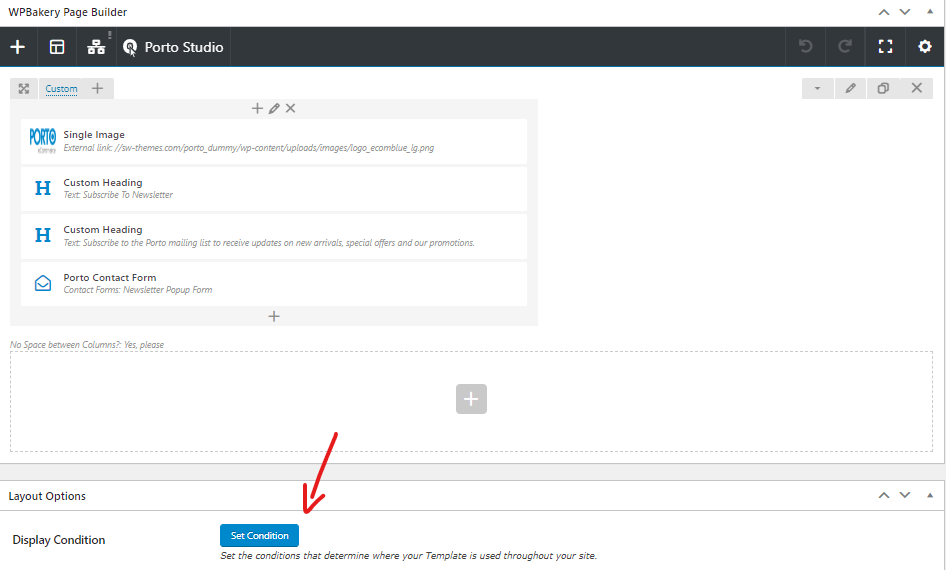
Task: Open Porto Studio
Action: point(173,47)
